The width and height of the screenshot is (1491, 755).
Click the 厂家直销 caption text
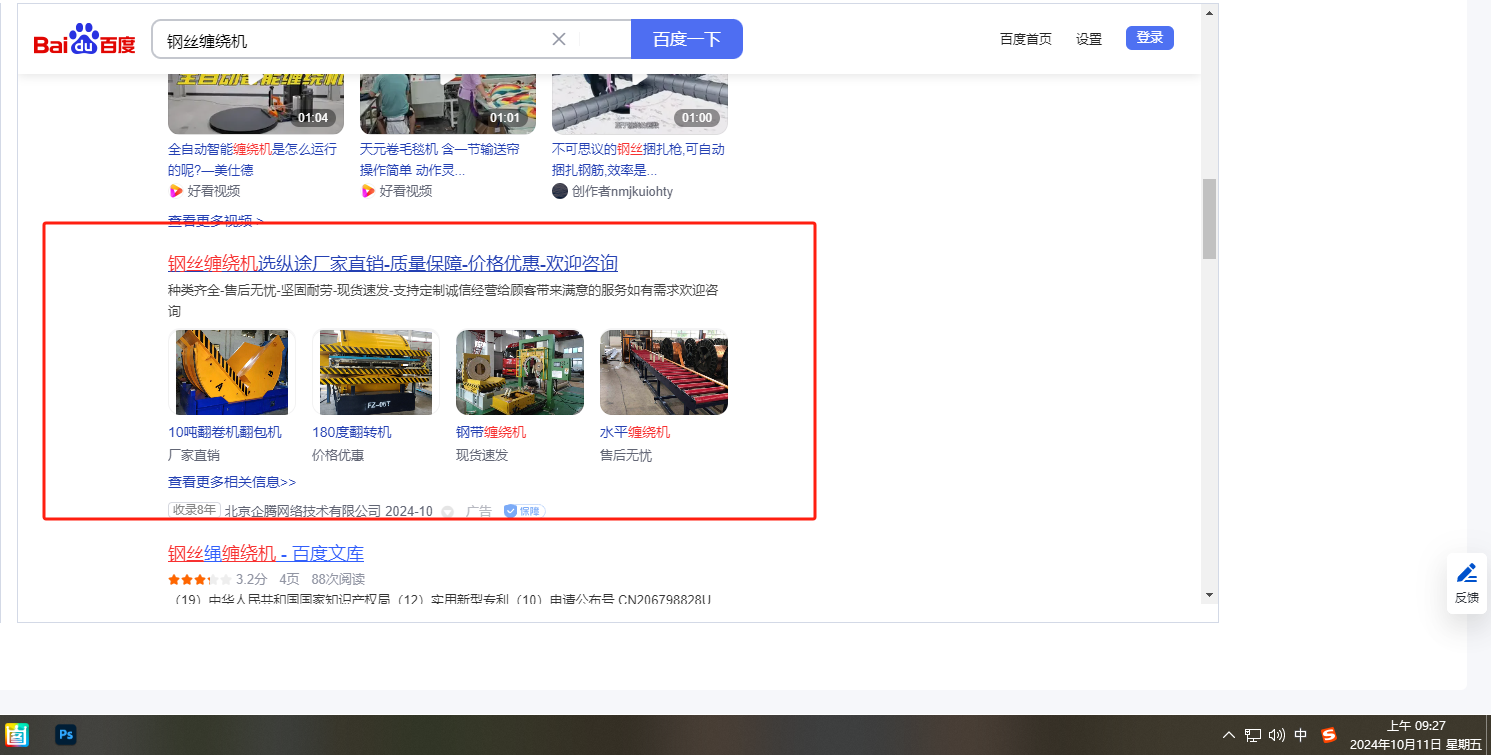[194, 455]
